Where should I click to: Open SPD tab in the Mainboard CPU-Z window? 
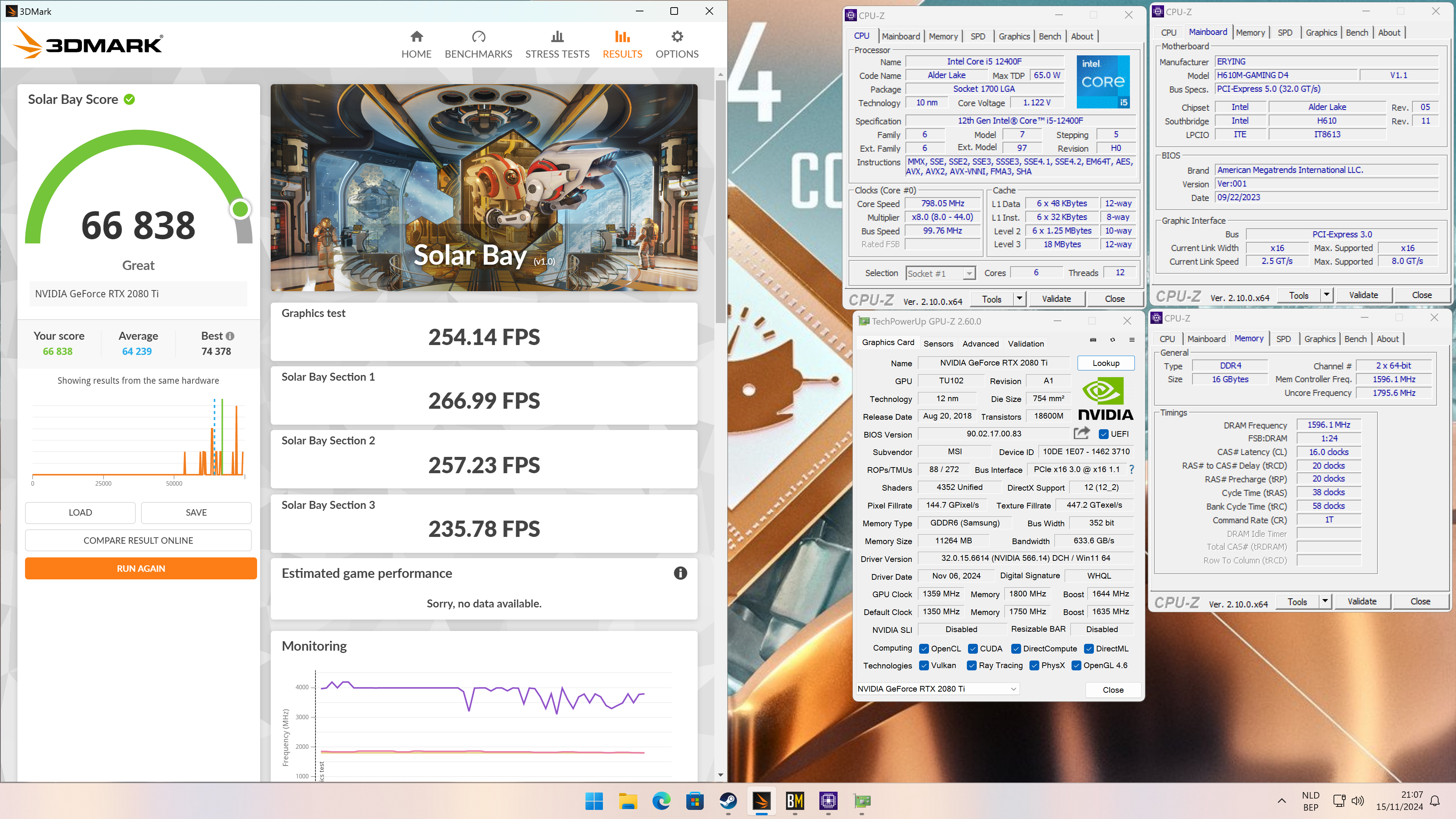[1285, 33]
